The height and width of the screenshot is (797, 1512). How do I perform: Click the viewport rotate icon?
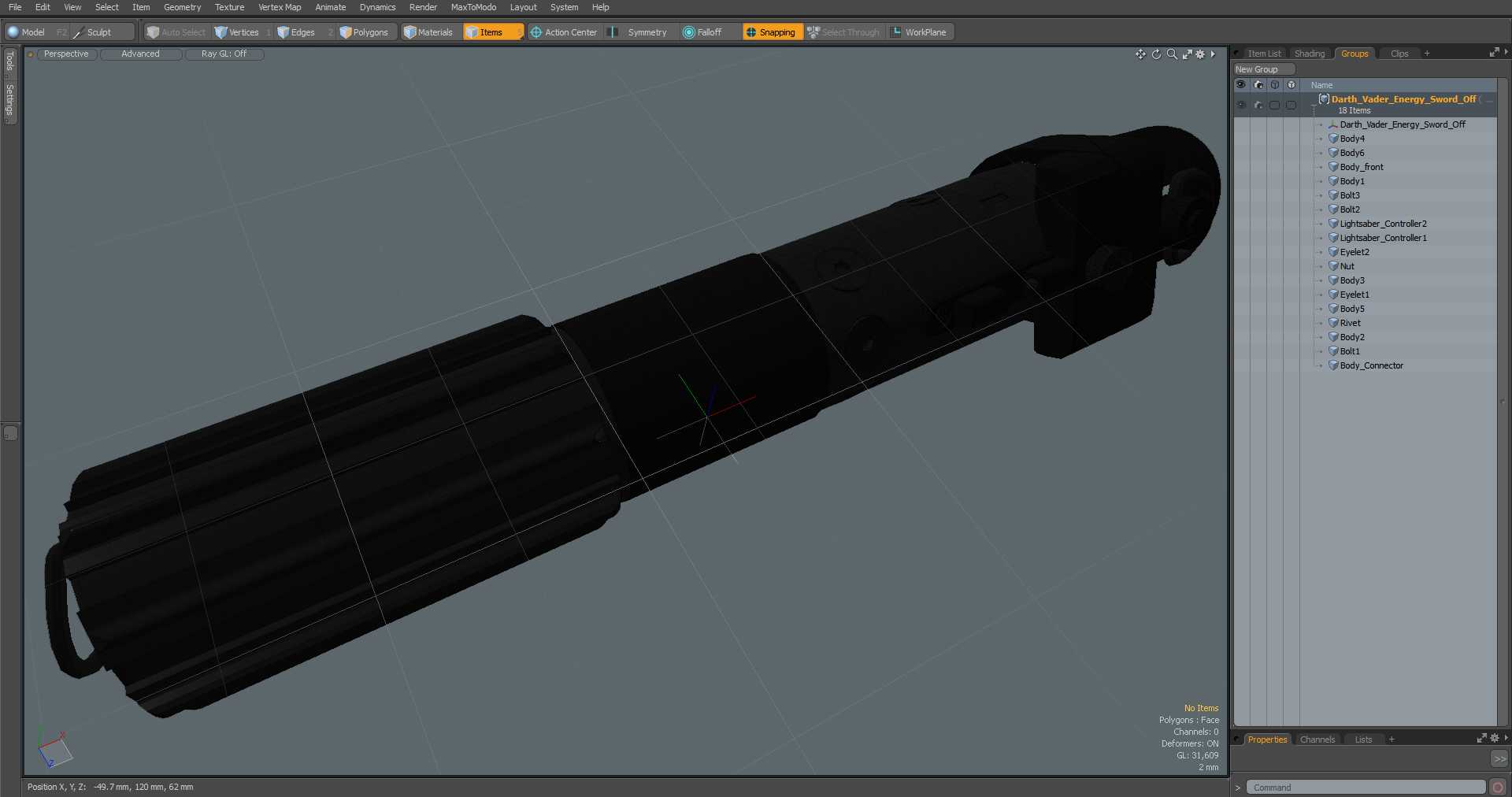click(1156, 54)
